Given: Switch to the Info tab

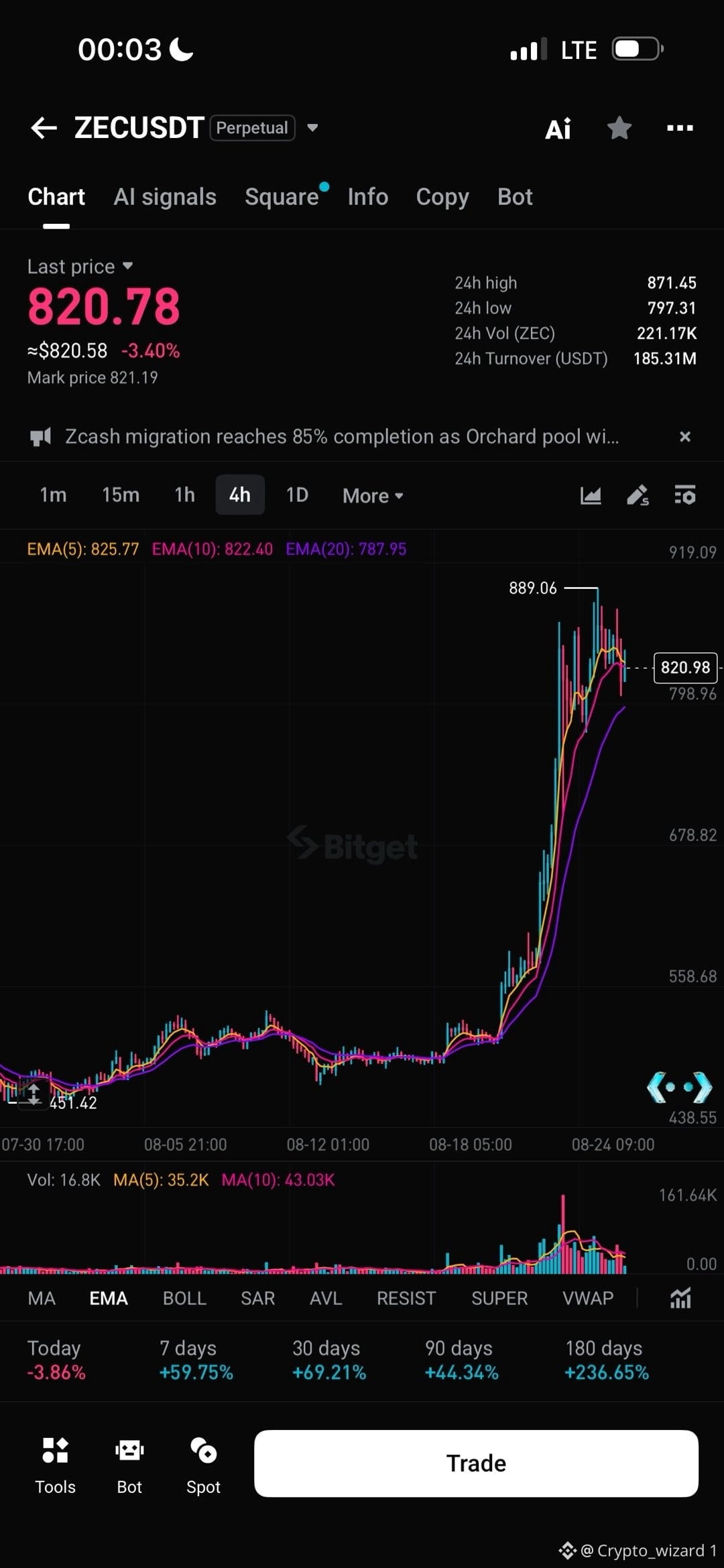Looking at the screenshot, I should pyautogui.click(x=368, y=197).
